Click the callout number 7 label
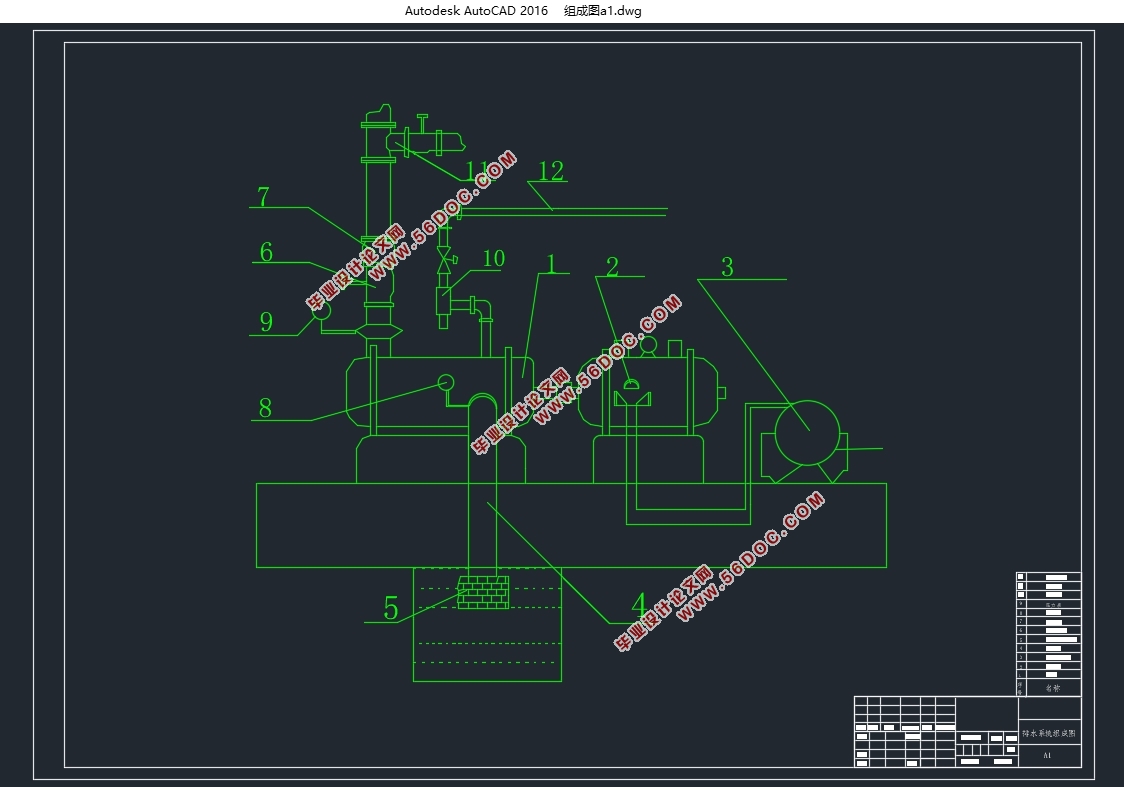This screenshot has width=1124, height=787. pos(264,196)
